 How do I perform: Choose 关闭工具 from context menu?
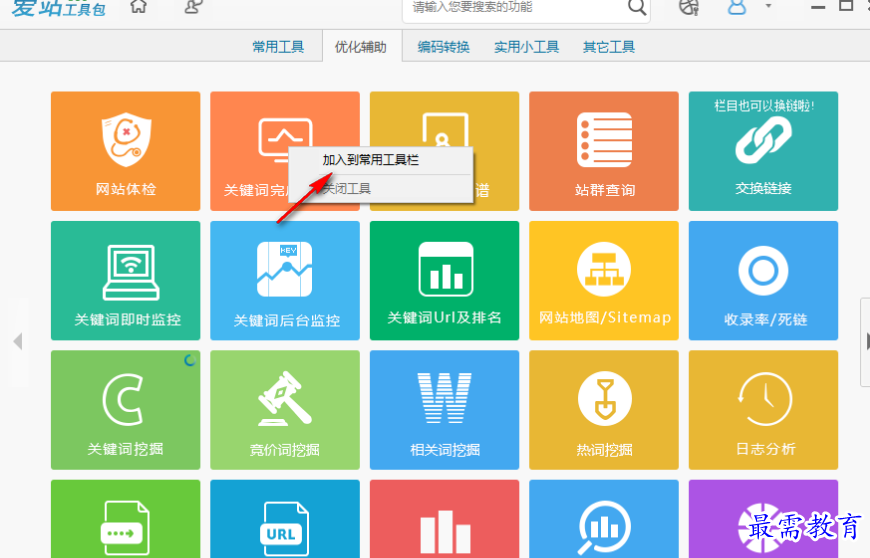[x=381, y=189]
